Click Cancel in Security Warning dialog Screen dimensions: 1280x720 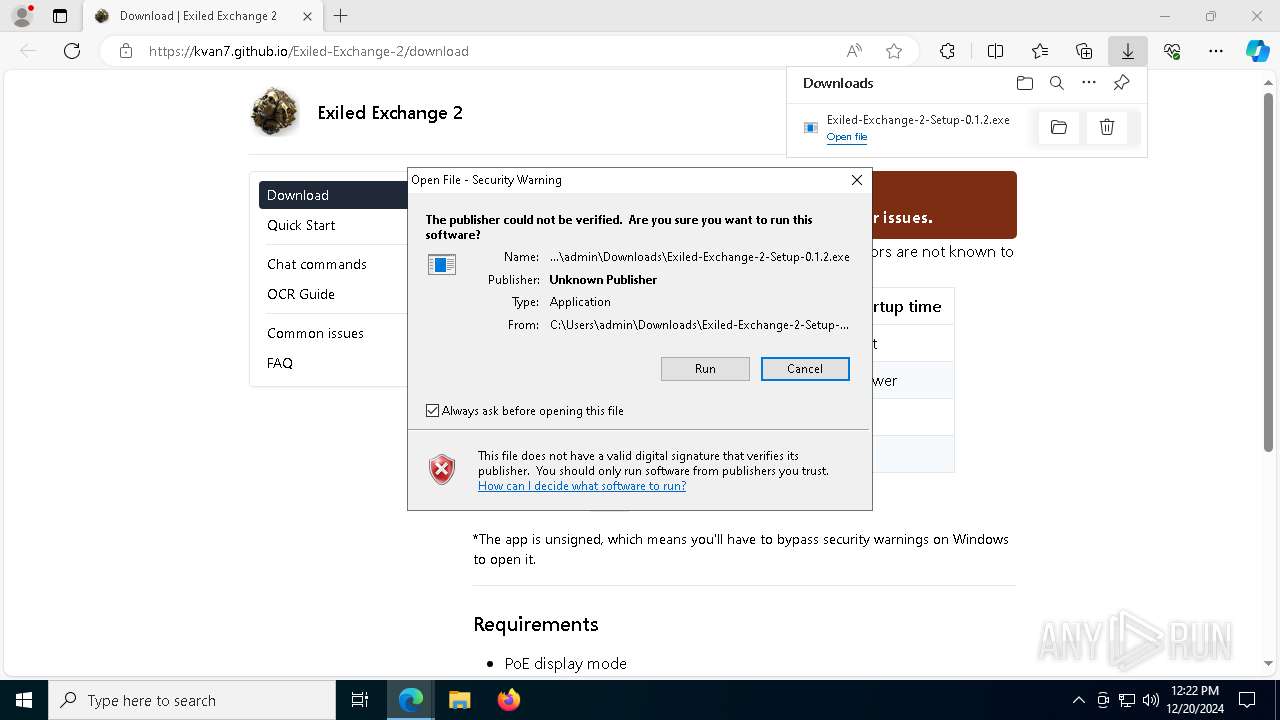pos(805,369)
